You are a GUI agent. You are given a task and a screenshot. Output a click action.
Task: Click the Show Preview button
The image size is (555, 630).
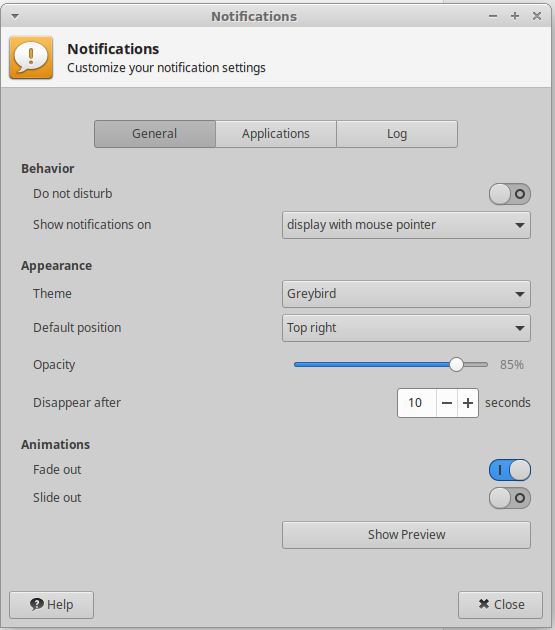pyautogui.click(x=406, y=535)
